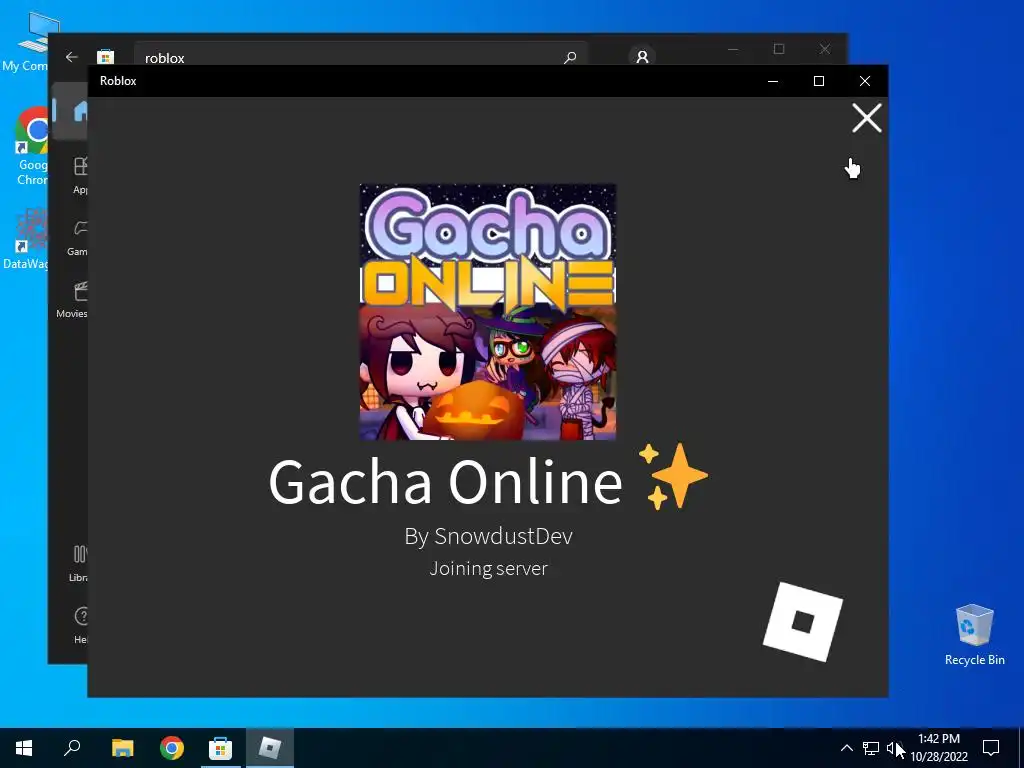Select the DataWagon desktop shortcut
1024x768 pixels.
click(26, 238)
